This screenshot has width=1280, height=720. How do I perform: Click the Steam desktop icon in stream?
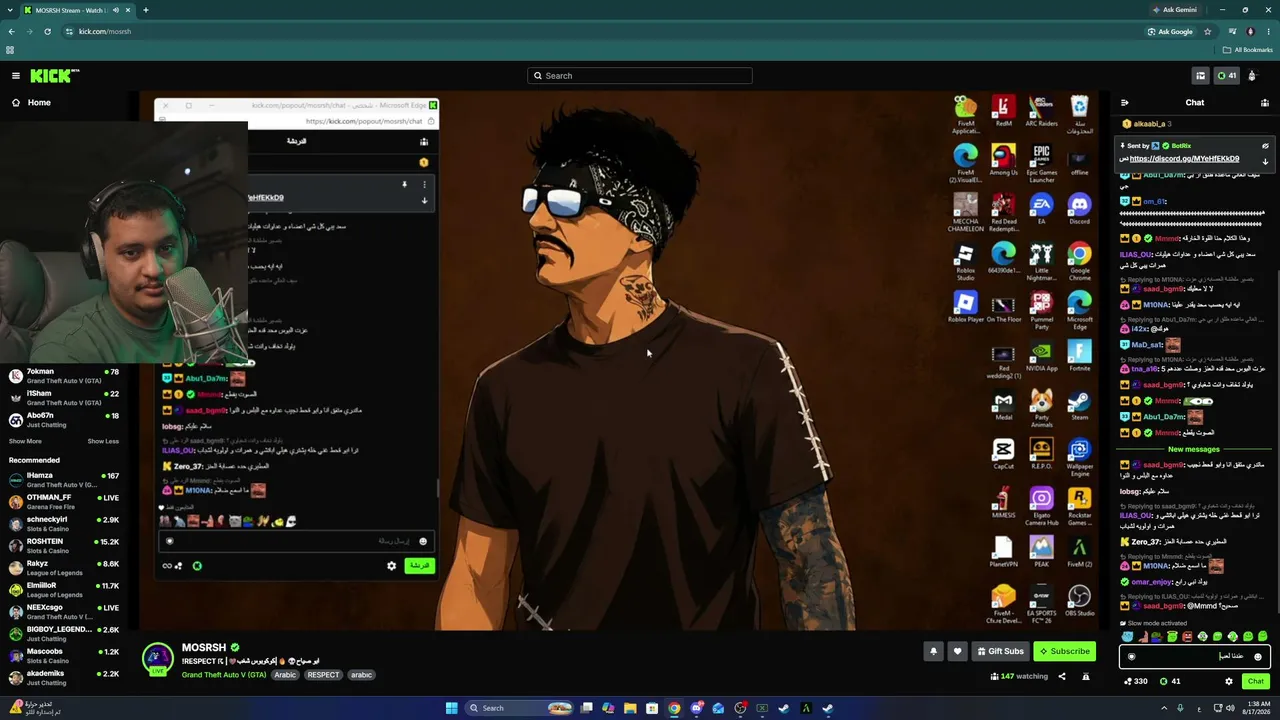[x=1079, y=405]
